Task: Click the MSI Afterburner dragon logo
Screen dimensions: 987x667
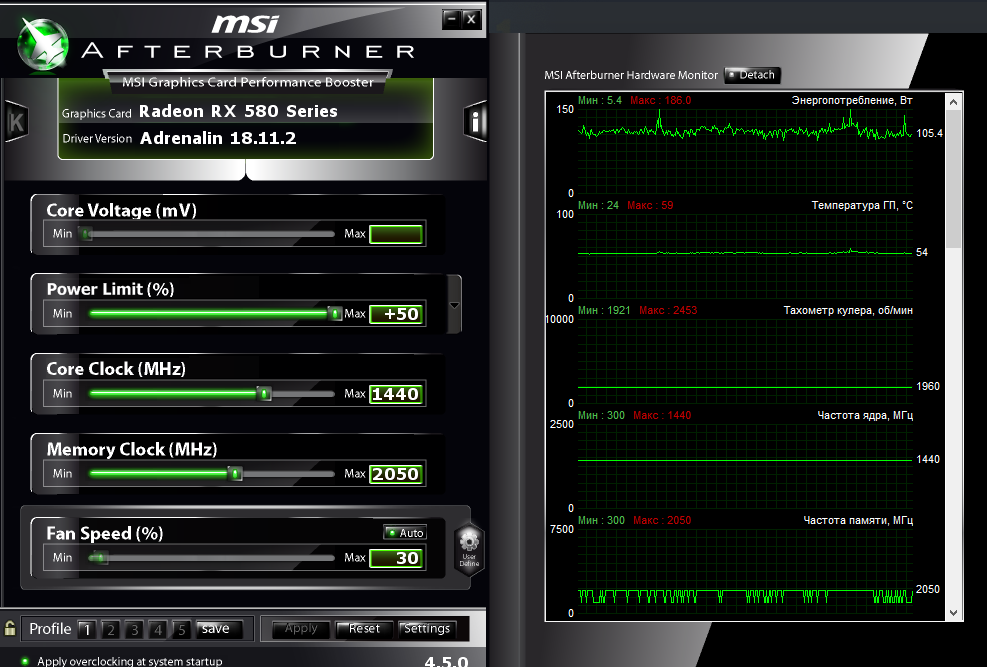Action: pos(42,44)
